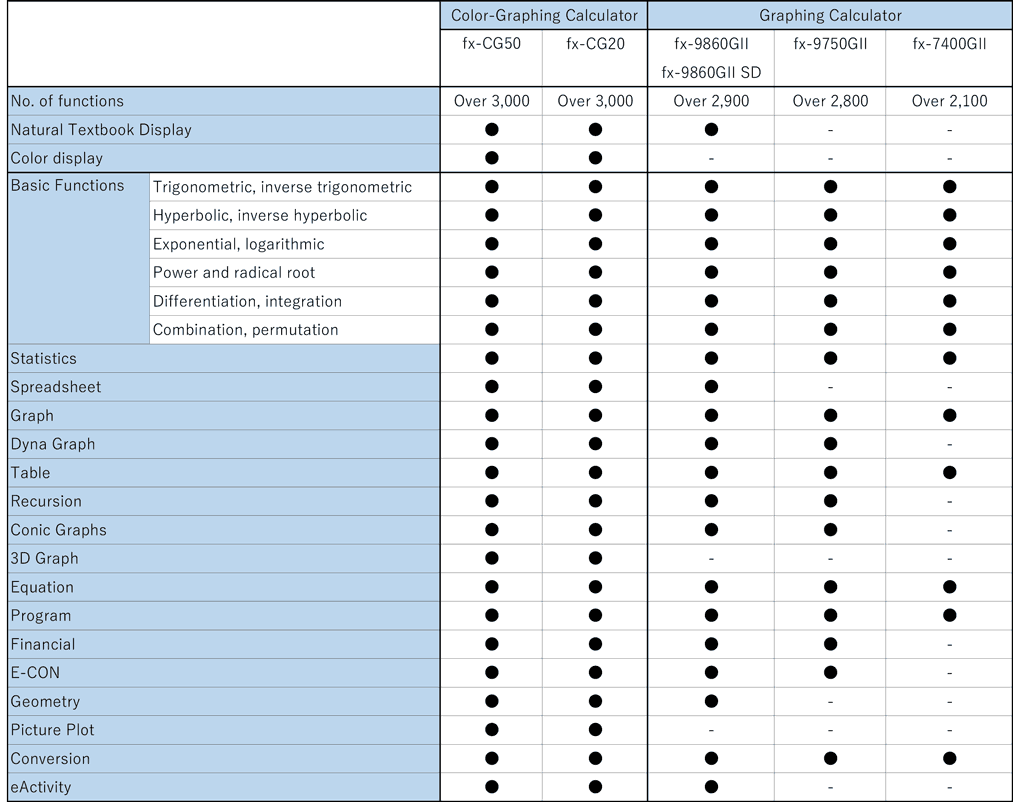Click the Graphing Calculator header
Viewport: 1013px width, 802px height.
(x=830, y=16)
